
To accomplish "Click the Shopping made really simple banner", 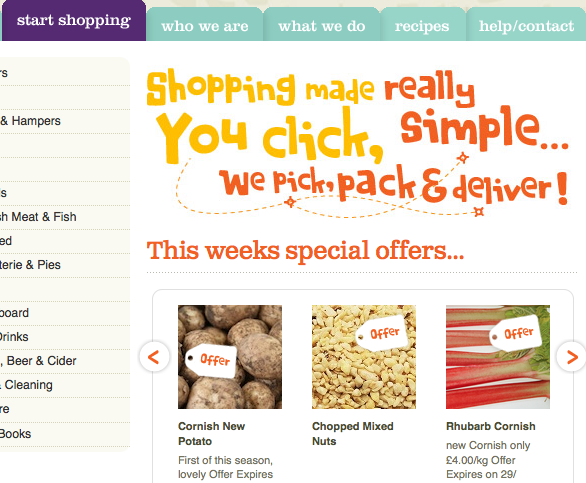I will 358,142.
